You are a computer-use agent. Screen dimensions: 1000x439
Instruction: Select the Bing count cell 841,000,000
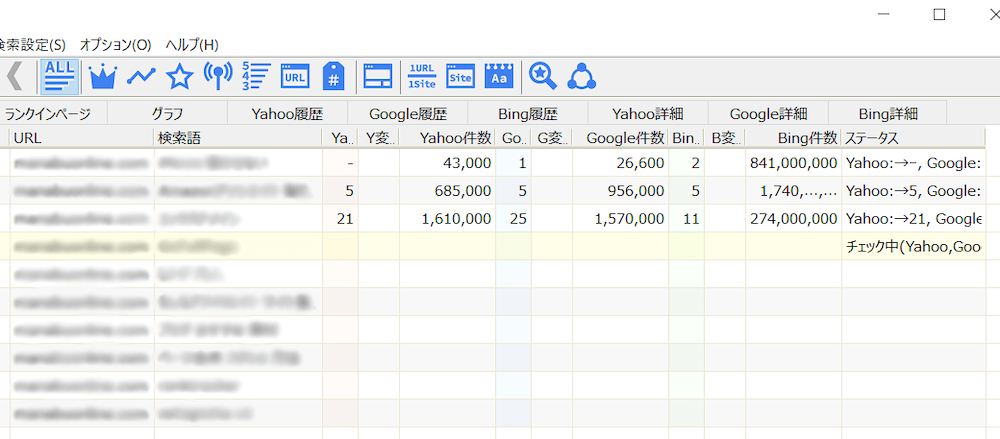click(x=793, y=163)
